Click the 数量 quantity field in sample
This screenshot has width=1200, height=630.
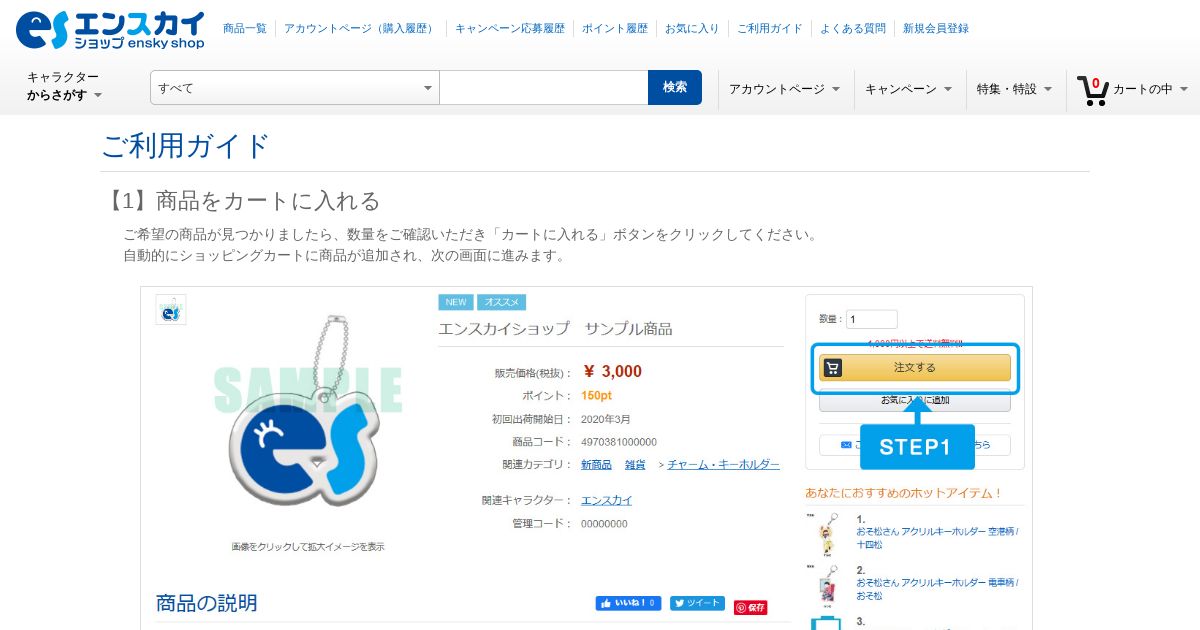871,320
